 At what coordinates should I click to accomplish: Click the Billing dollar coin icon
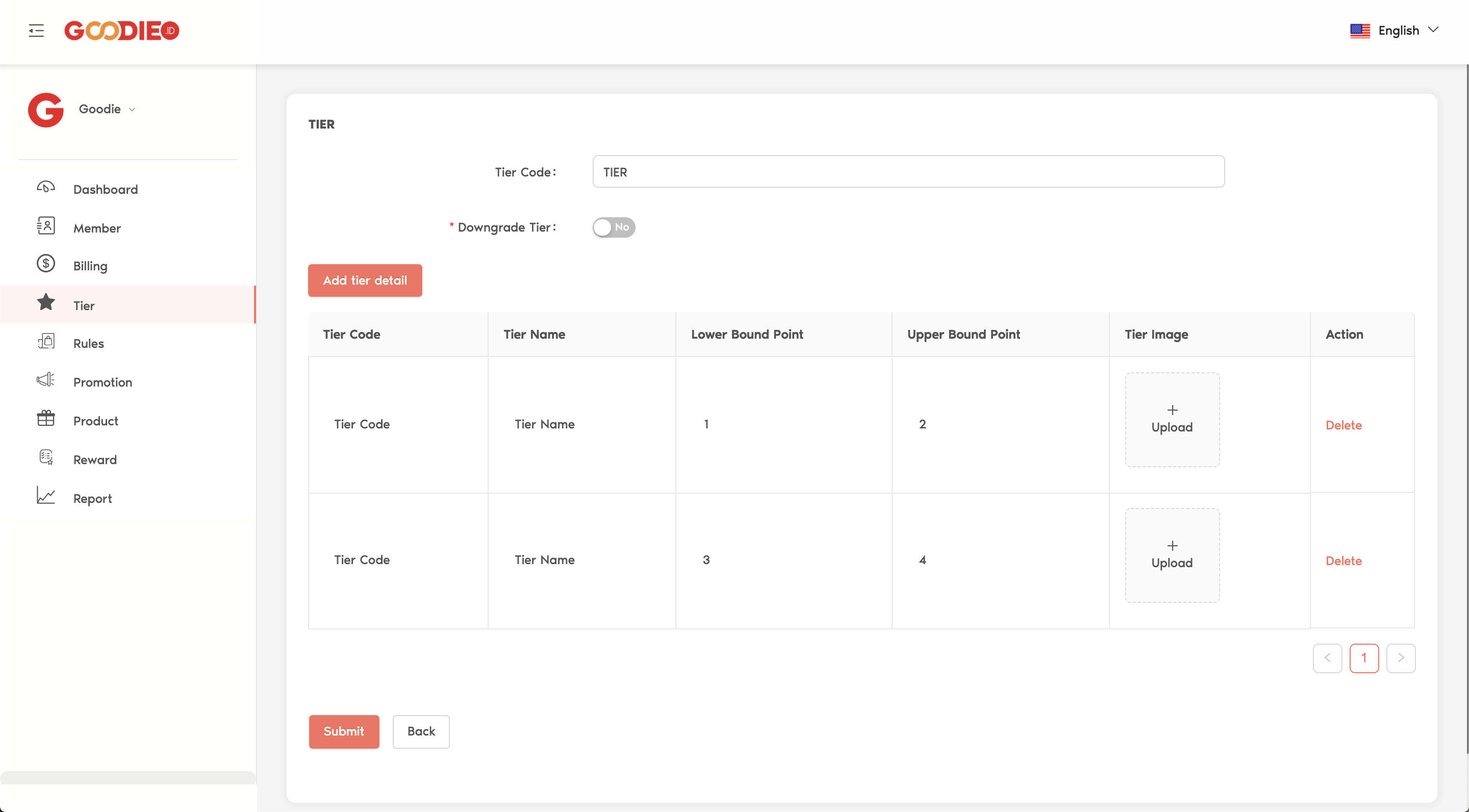tap(45, 264)
